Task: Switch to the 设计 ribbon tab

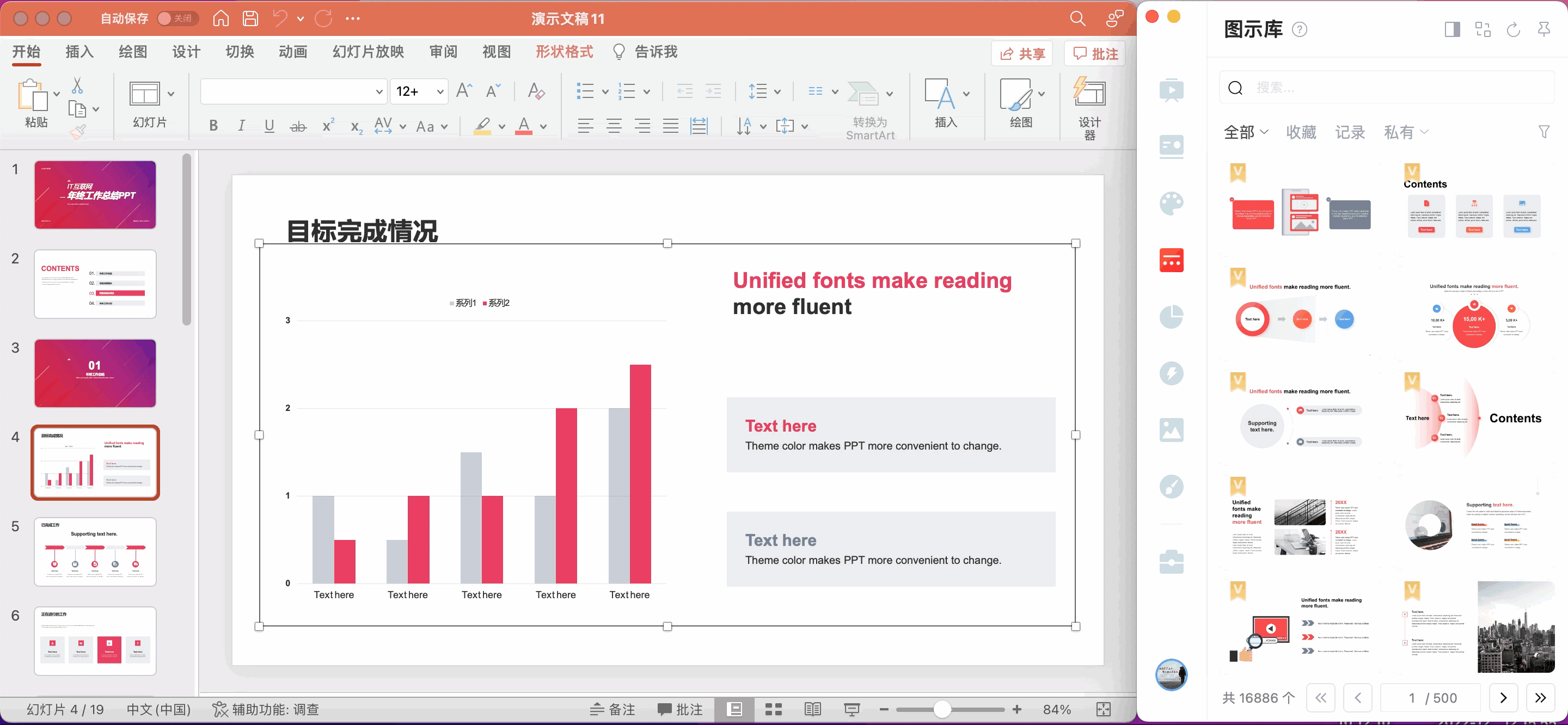Action: point(186,52)
